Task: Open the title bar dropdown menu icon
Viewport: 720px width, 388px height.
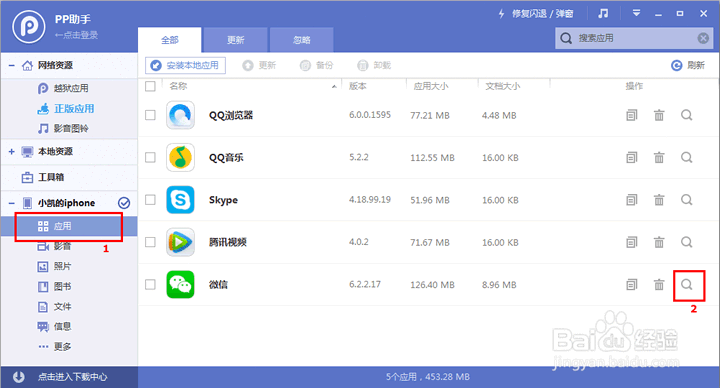Action: point(636,13)
